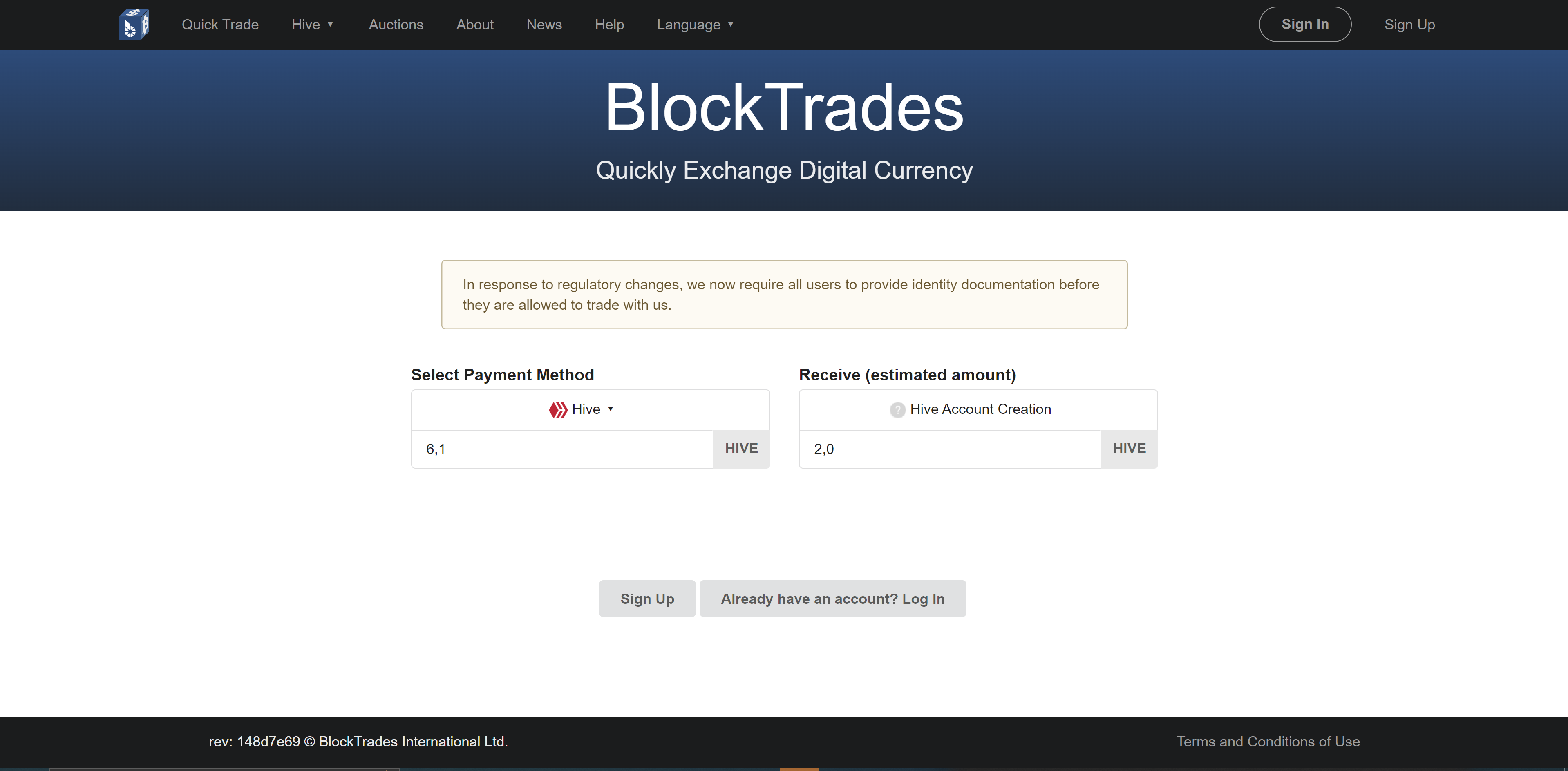The width and height of the screenshot is (1568, 771).
Task: Click the send amount field showing 6,1
Action: pyautogui.click(x=562, y=449)
